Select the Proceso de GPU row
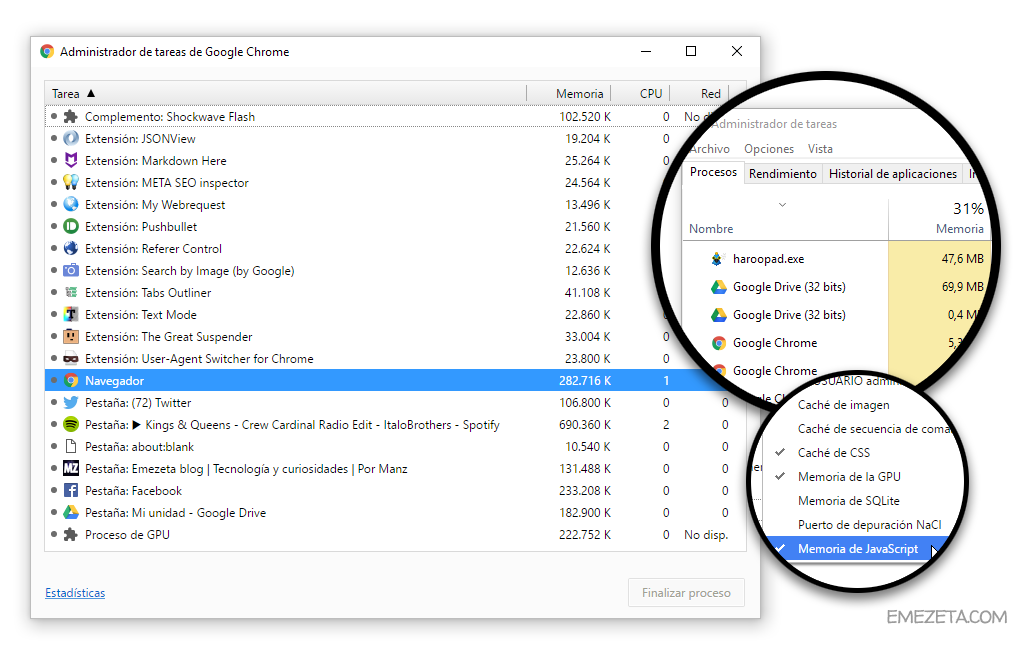The width and height of the screenshot is (1024, 659). coord(395,535)
